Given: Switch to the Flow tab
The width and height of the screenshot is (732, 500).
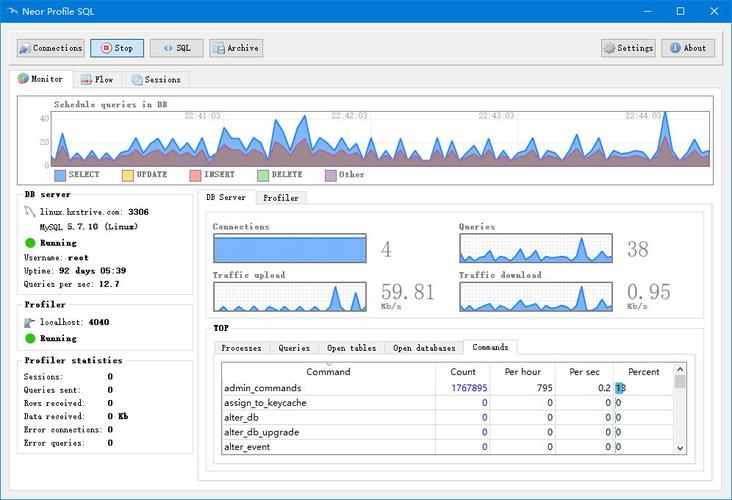Looking at the screenshot, I should click(x=98, y=80).
